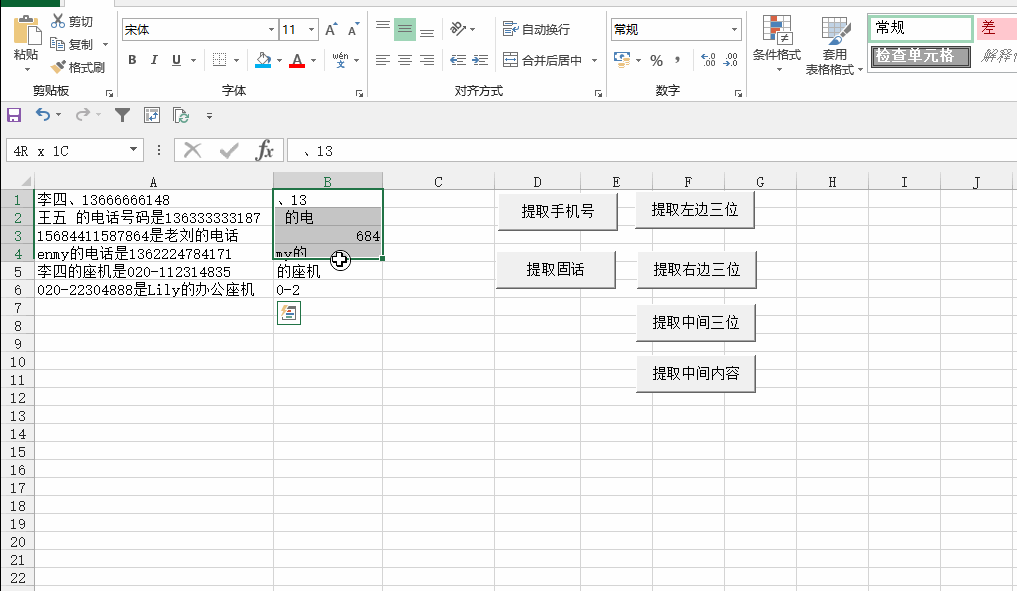
Task: Click accounting number format icon
Action: click(x=622, y=60)
